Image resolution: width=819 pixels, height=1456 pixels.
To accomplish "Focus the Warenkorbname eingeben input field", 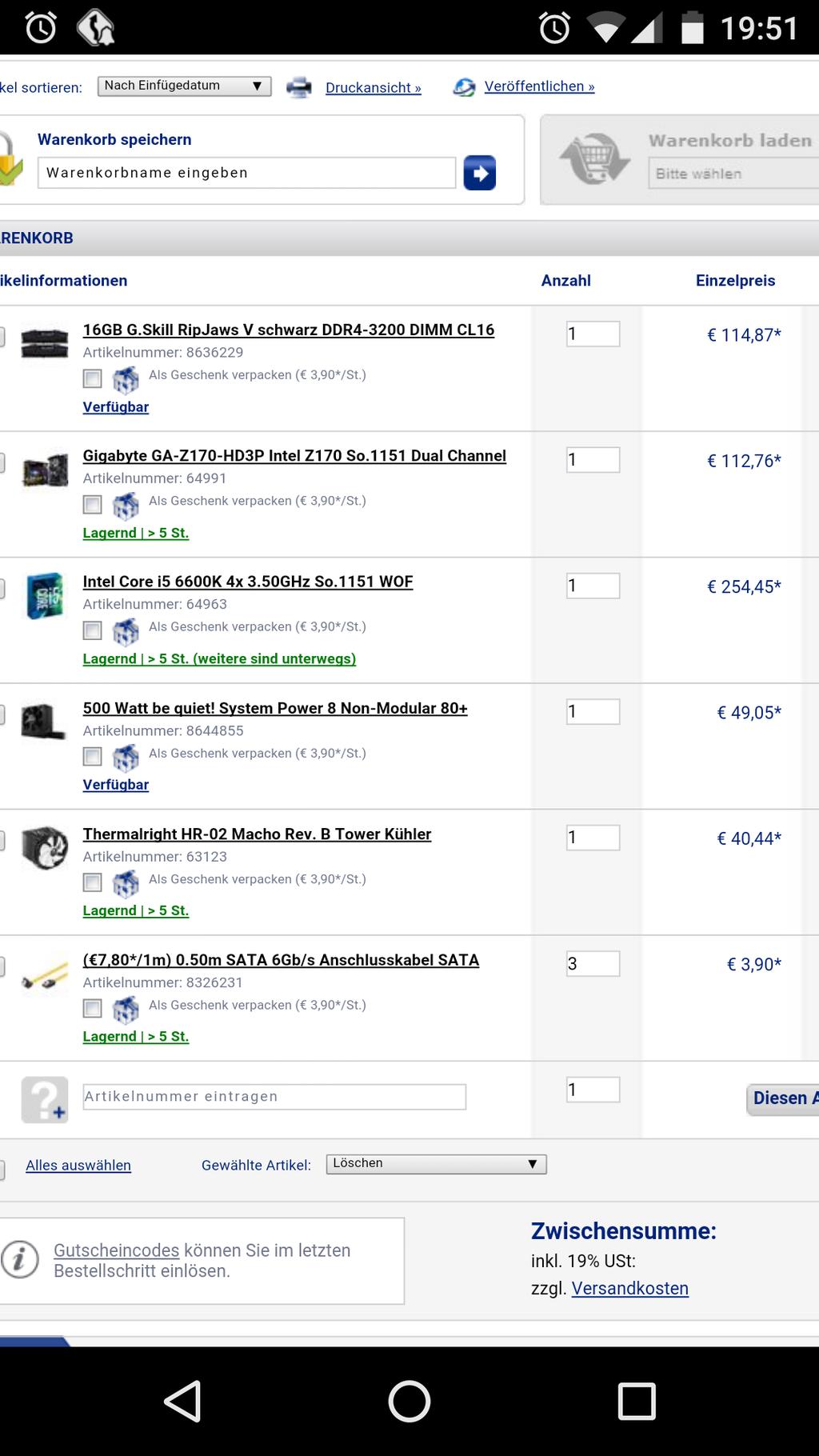I will 246,173.
